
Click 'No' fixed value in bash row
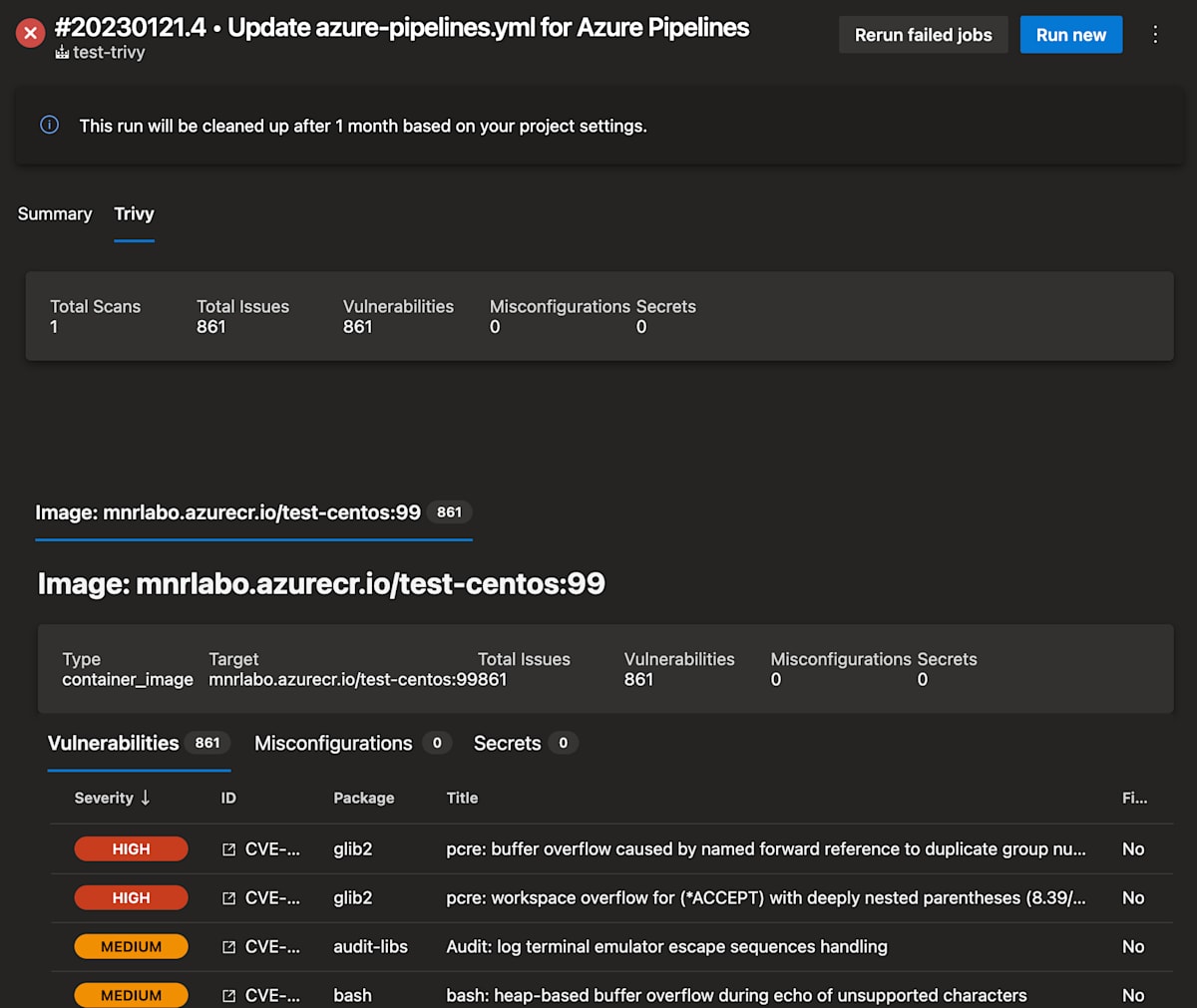click(x=1133, y=996)
